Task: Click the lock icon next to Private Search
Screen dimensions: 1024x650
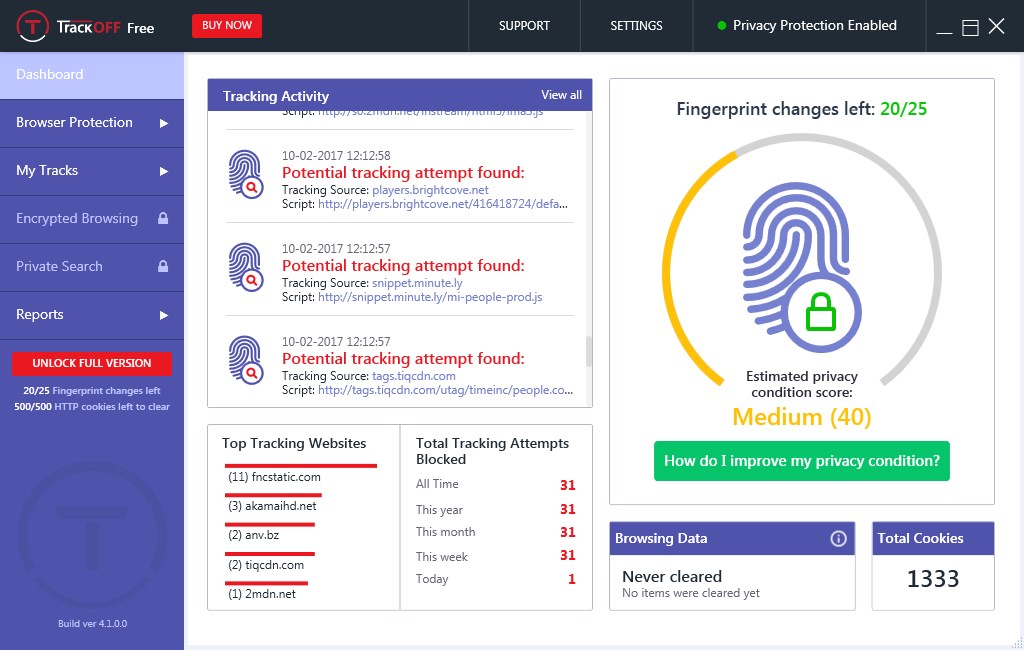Action: point(163,266)
